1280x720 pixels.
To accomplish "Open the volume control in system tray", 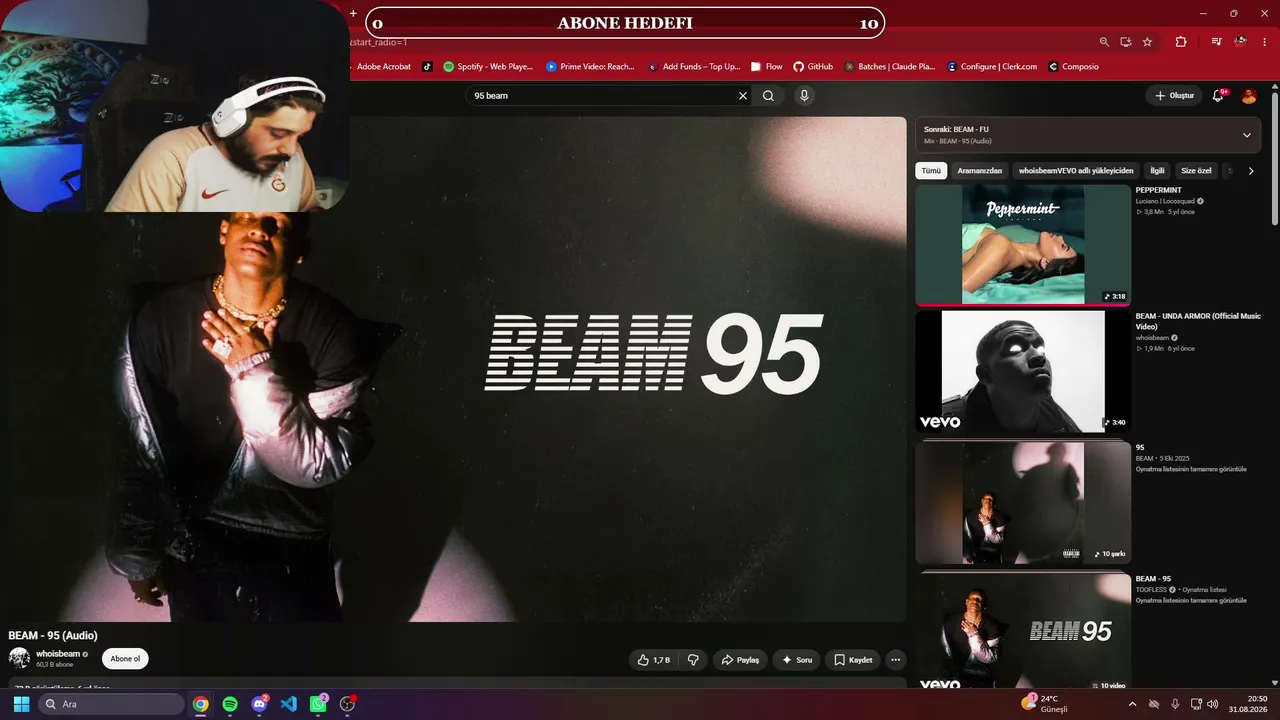I will [x=1213, y=704].
